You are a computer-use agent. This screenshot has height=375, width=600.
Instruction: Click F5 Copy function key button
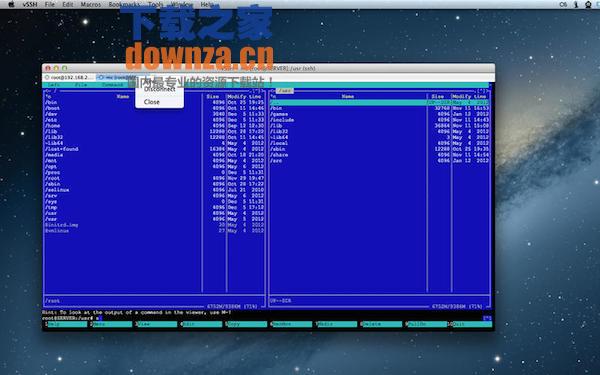[246, 324]
